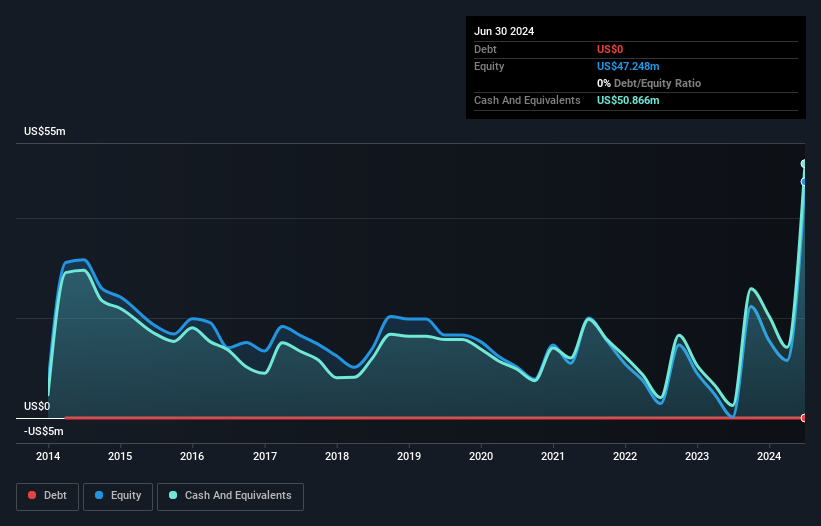Click the 2017 x-axis label
The width and height of the screenshot is (821, 526).
click(265, 456)
